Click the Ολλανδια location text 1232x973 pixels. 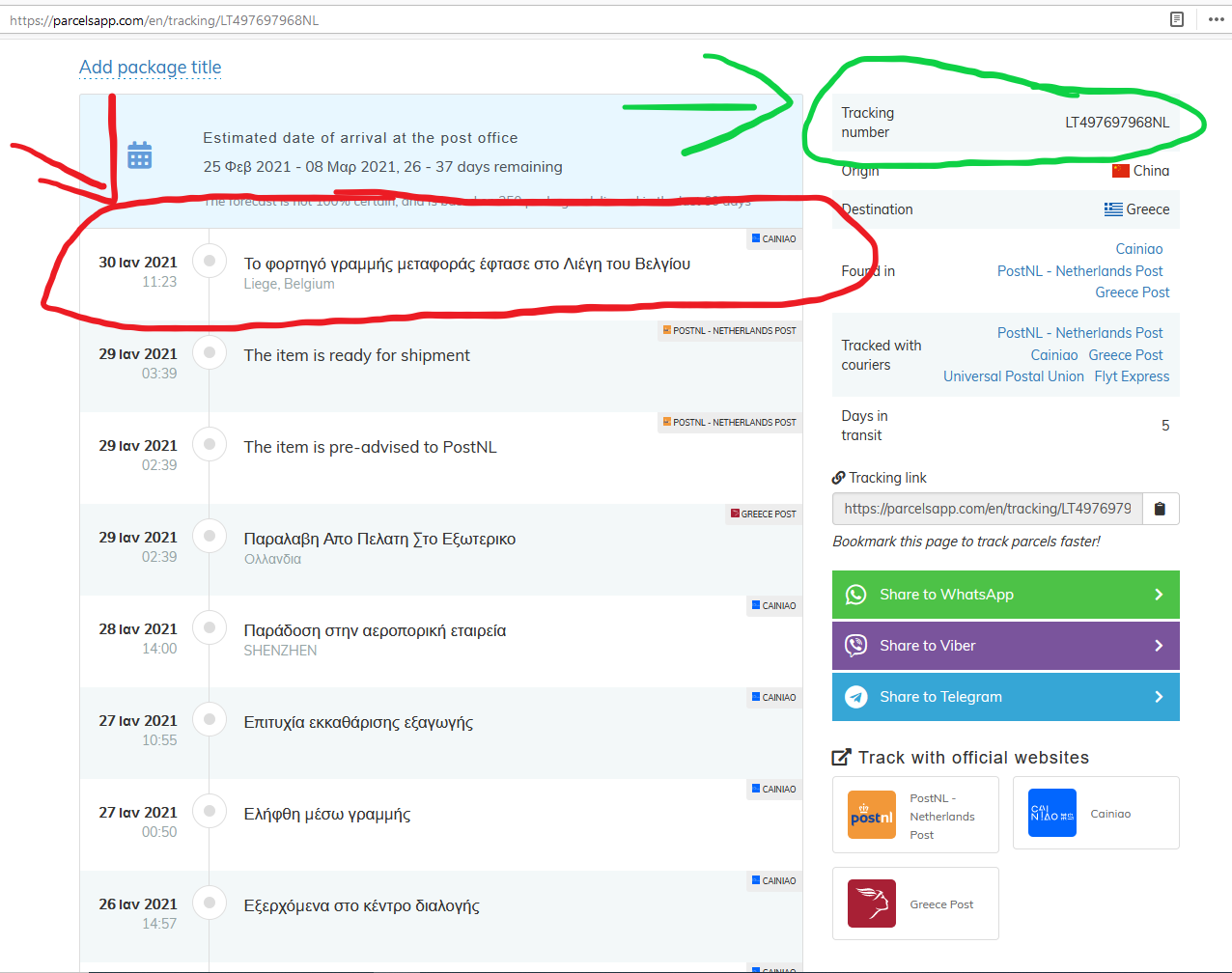(272, 559)
